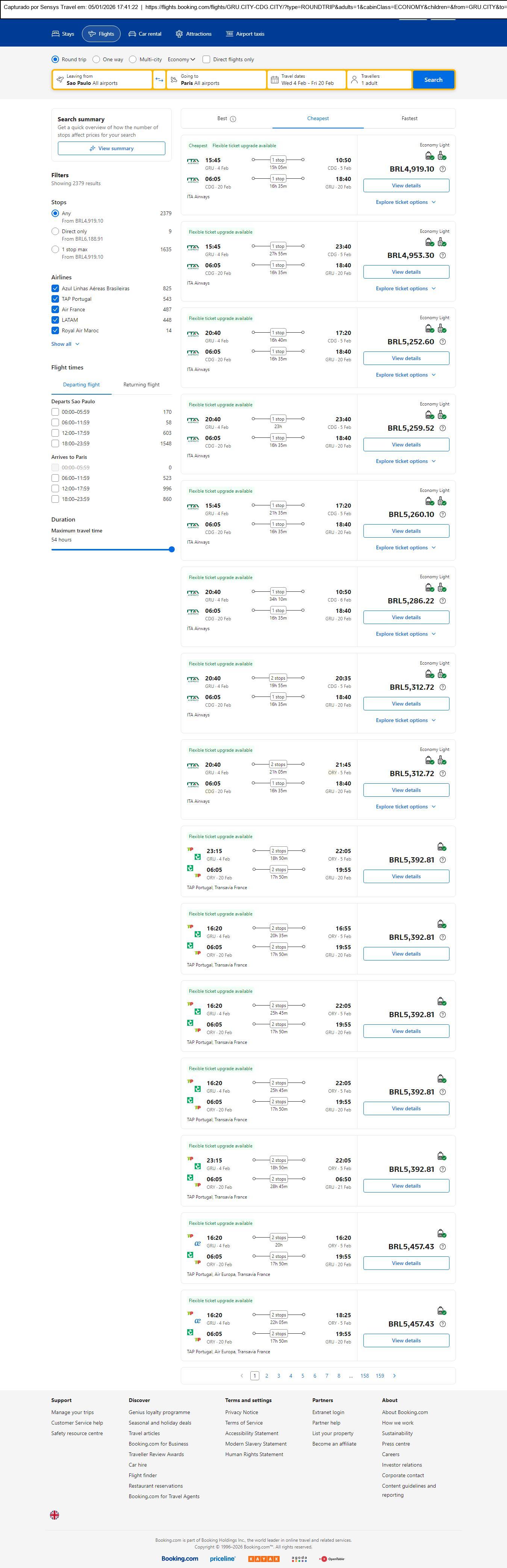
Task: Click the UK flag language icon
Action: click(x=55, y=1514)
